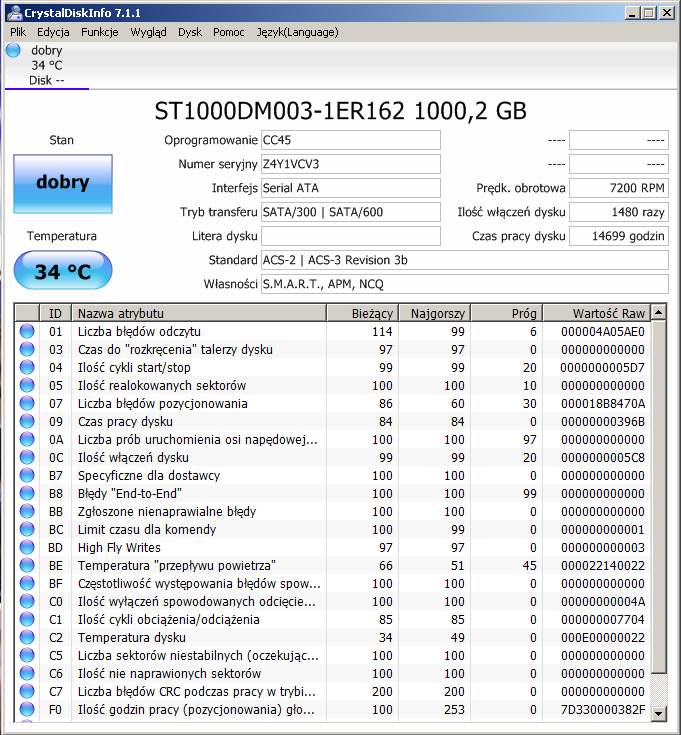Click status orb for attribute BE row
681x735 pixels.
click(27, 565)
